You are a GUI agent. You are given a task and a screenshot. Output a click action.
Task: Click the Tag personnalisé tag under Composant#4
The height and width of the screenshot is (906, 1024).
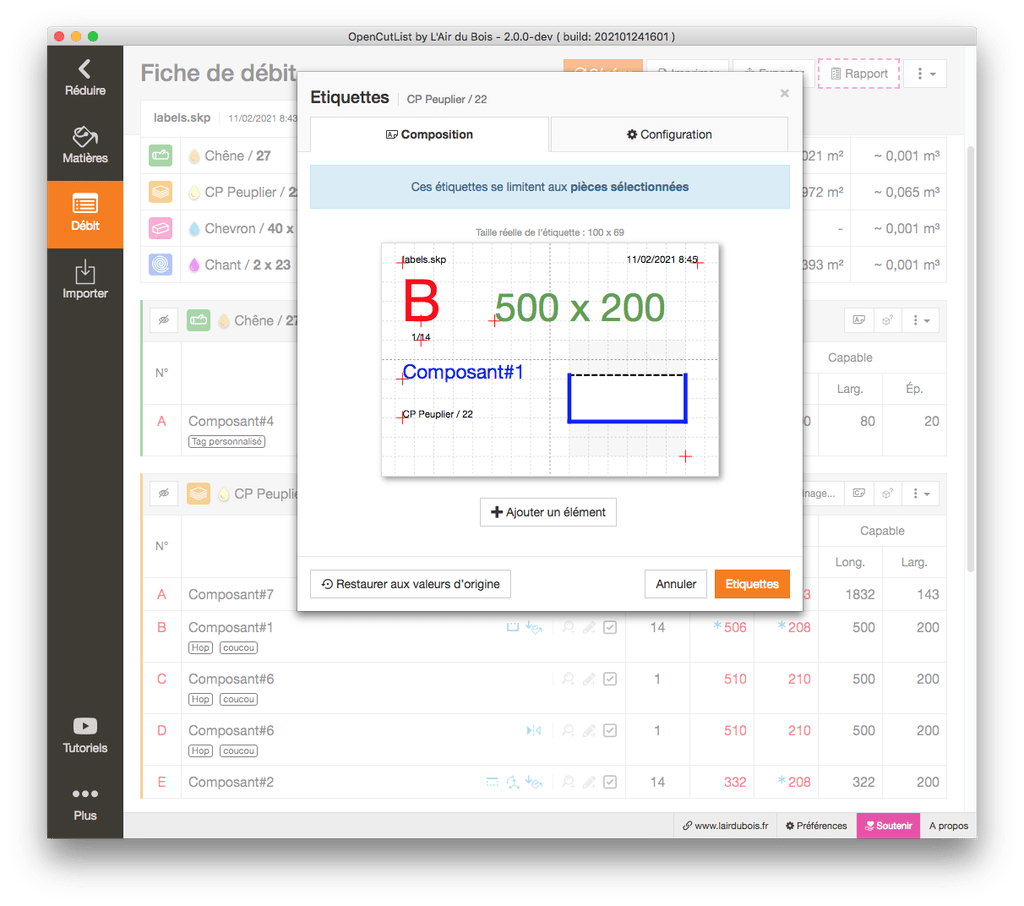coord(227,442)
